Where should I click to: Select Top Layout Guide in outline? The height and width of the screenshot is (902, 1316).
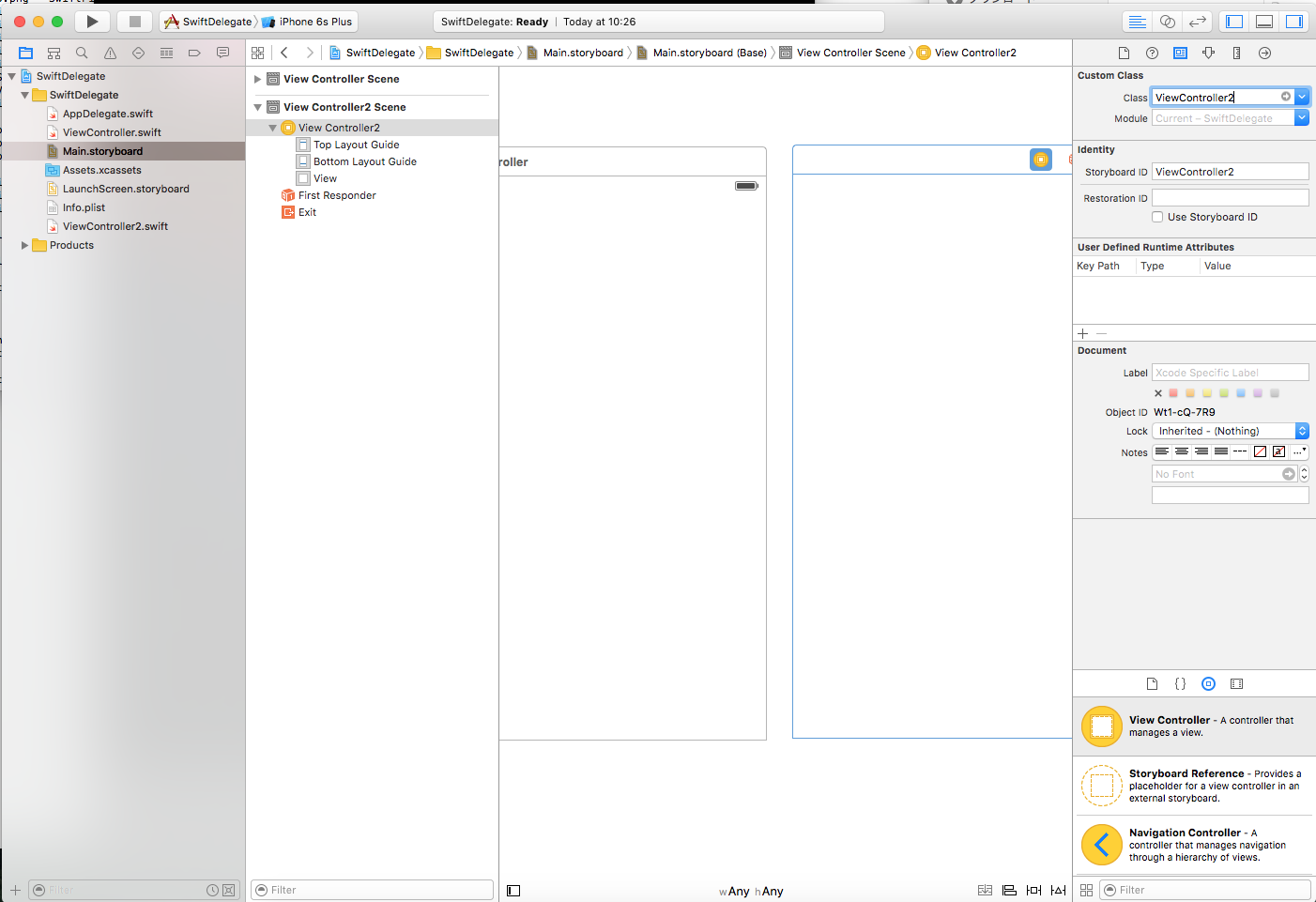(x=356, y=145)
